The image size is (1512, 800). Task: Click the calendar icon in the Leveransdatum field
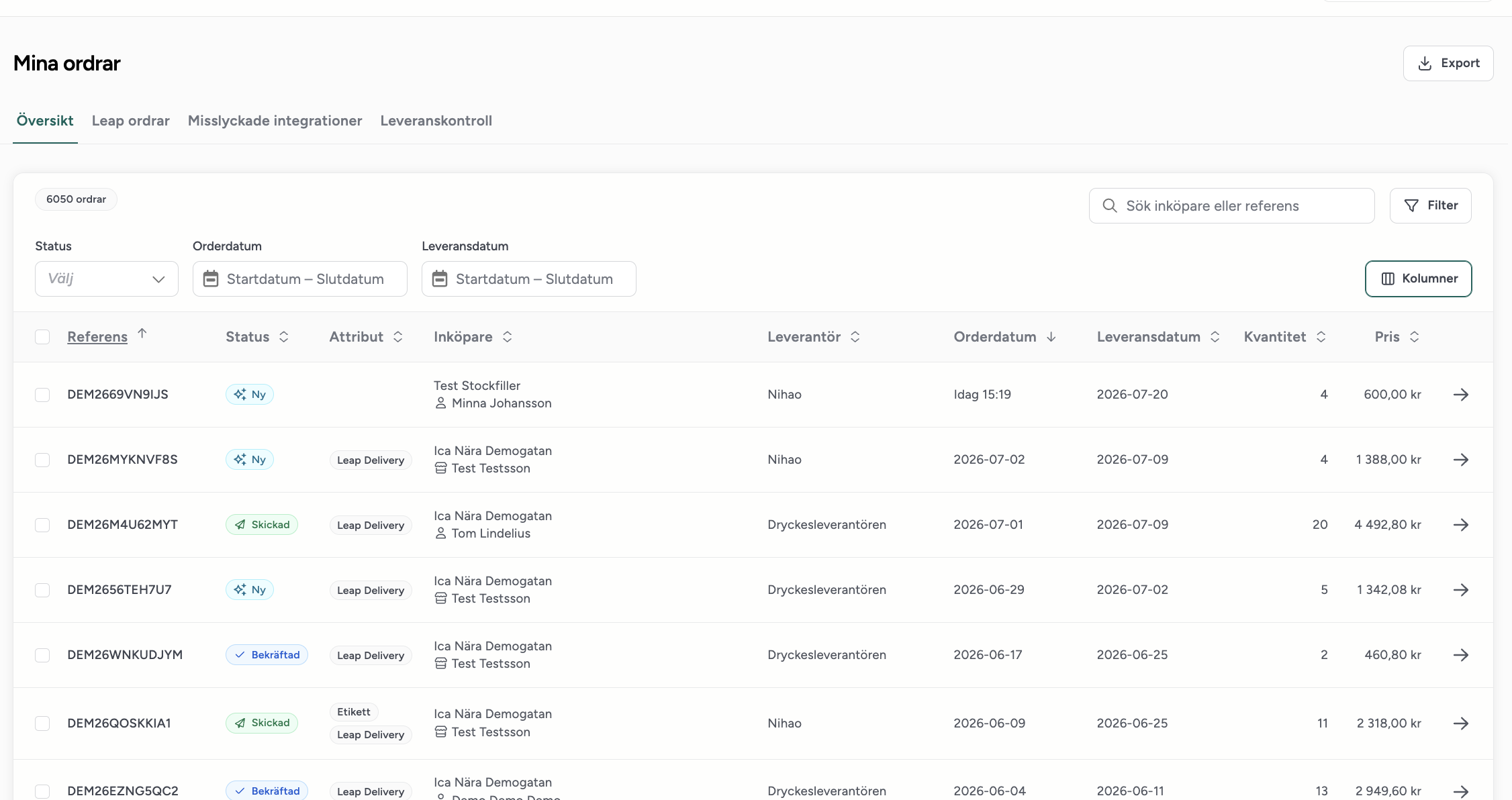(440, 279)
